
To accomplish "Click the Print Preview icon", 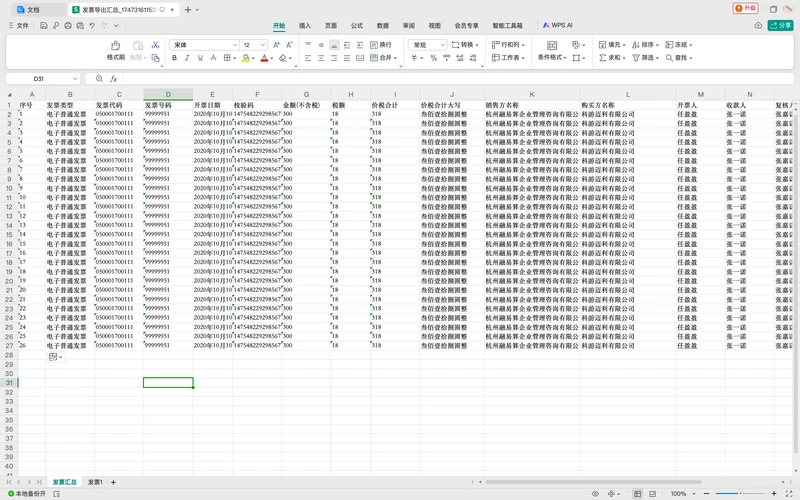I will click(80, 26).
